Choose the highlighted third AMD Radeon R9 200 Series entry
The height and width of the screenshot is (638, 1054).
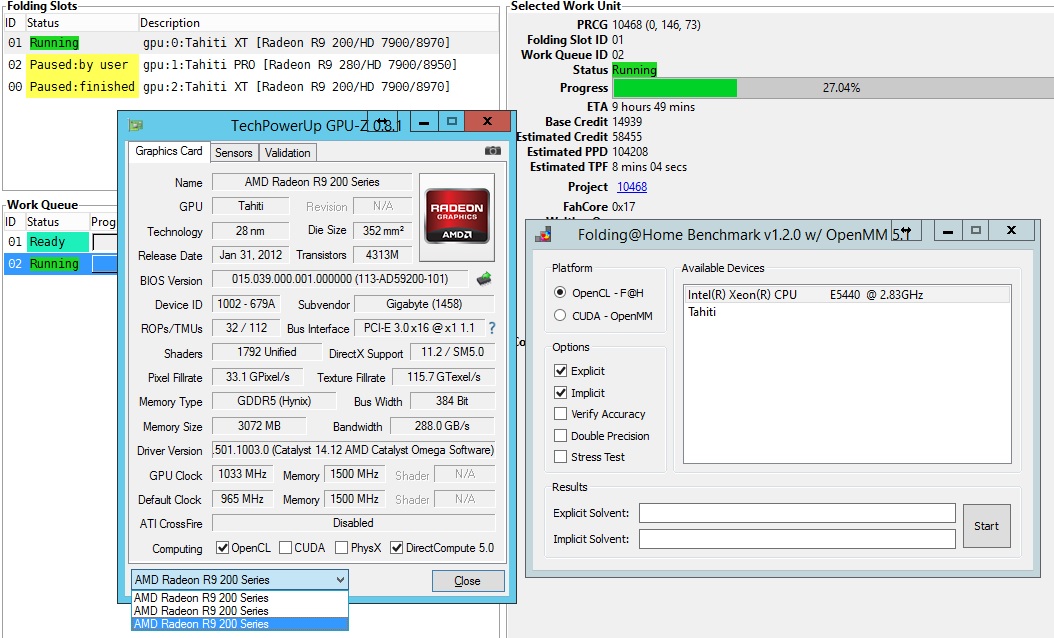240,624
